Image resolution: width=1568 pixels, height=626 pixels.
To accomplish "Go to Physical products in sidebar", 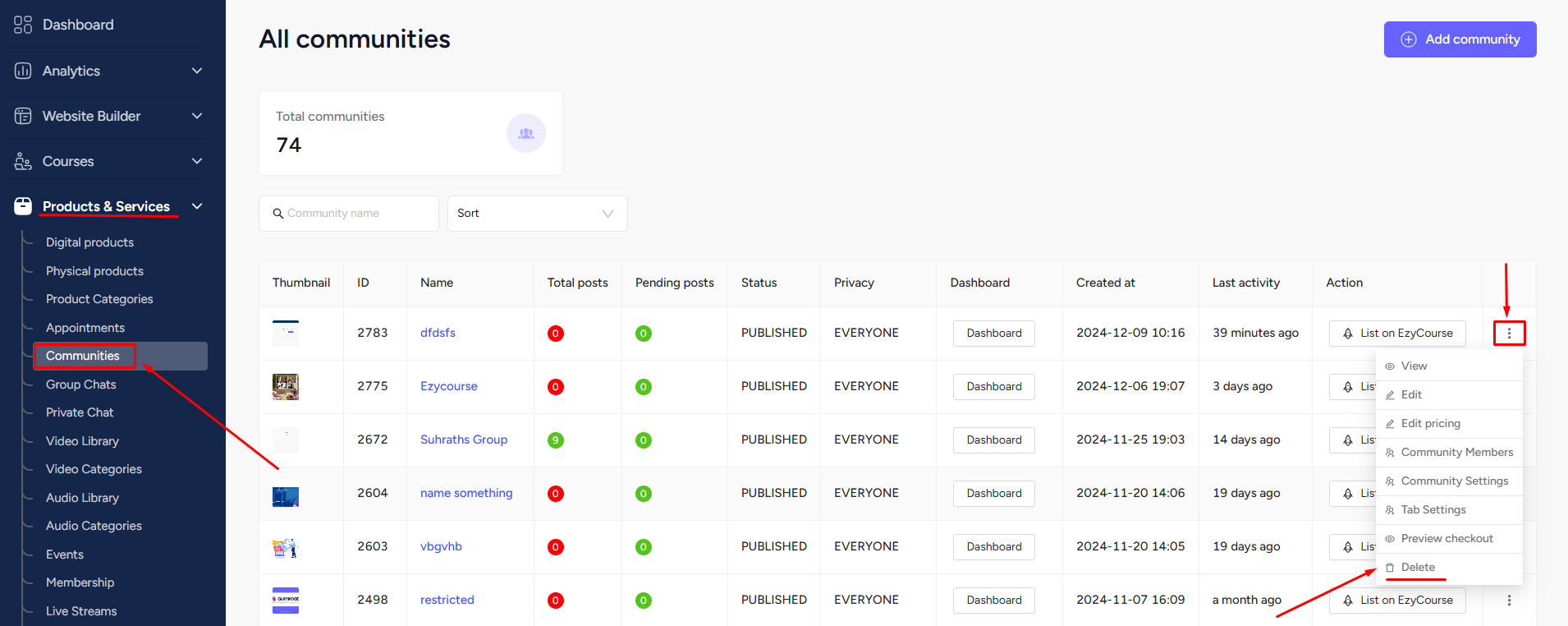I will (x=94, y=271).
